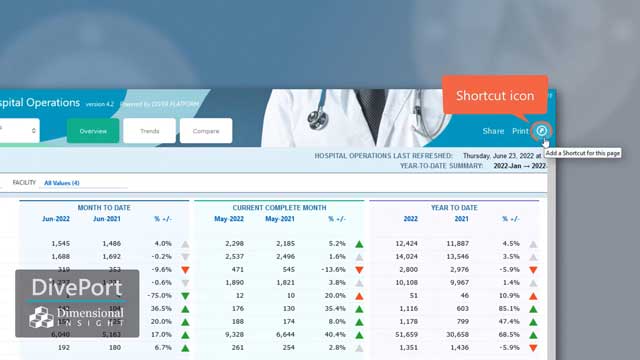
Task: Click the Add a Shortcut icon
Action: (541, 131)
